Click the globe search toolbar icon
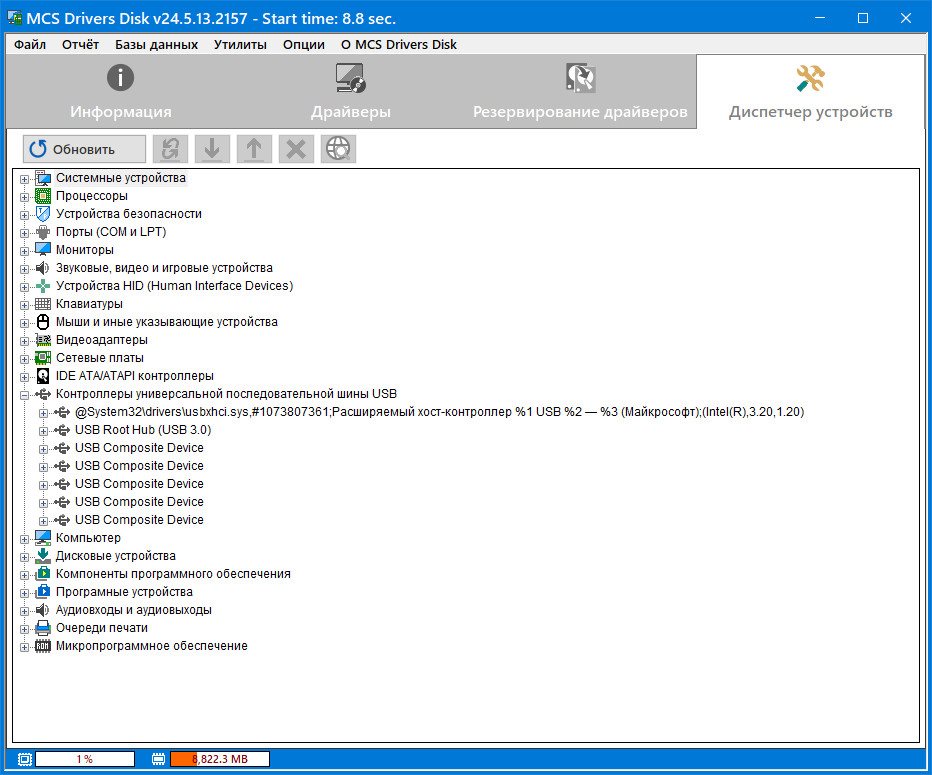Screen dimensions: 932x775 click(338, 149)
